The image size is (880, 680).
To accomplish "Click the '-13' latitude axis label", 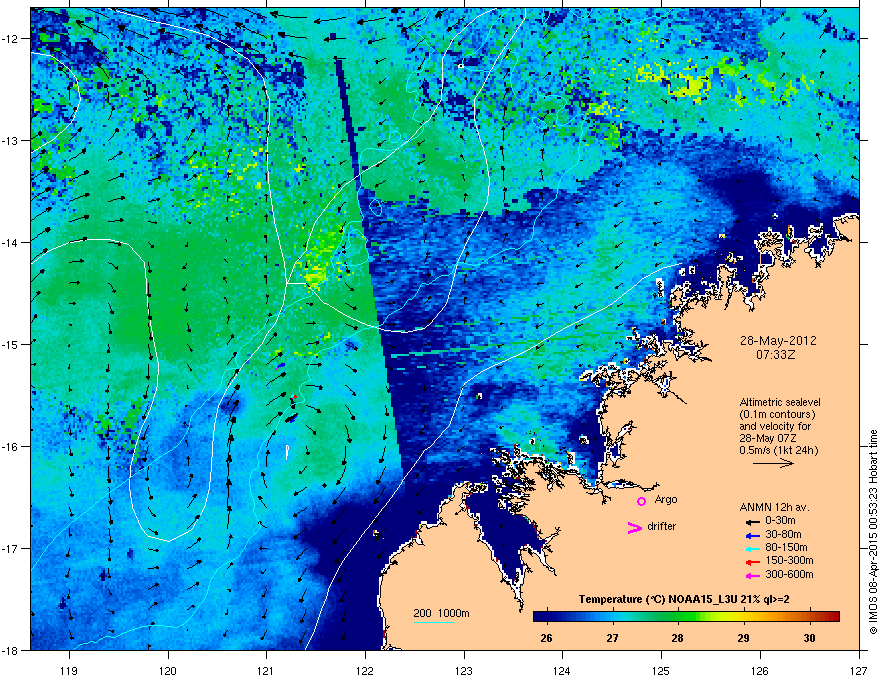I will pos(10,141).
